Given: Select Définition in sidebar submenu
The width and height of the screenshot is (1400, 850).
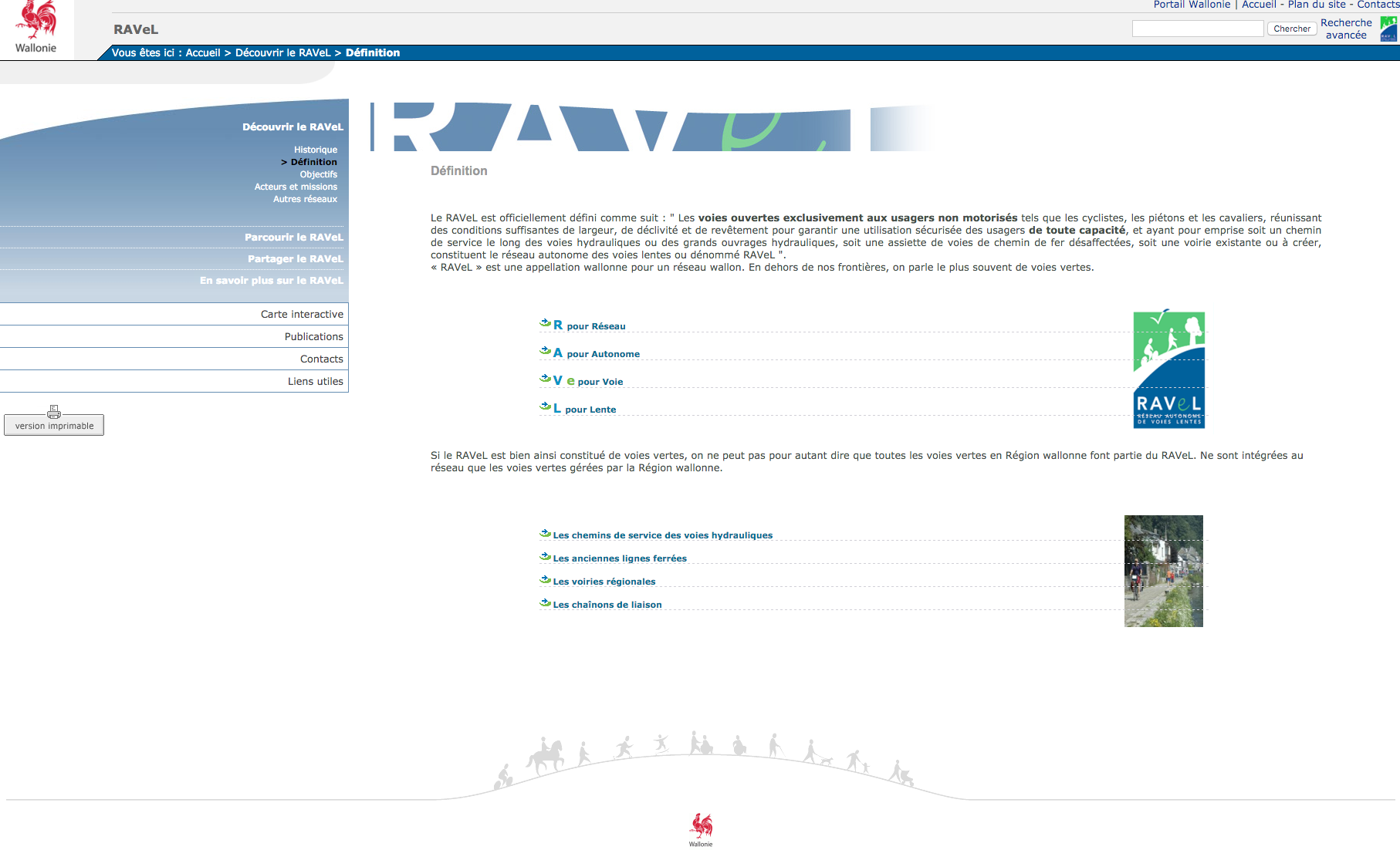Looking at the screenshot, I should [313, 162].
